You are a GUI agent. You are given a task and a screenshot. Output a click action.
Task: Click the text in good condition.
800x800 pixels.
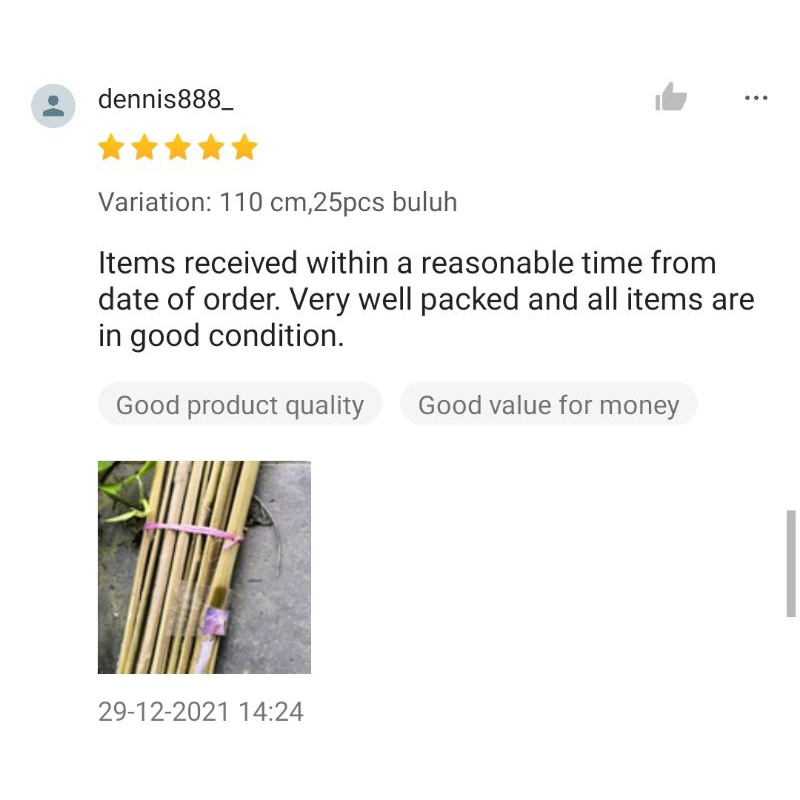click(221, 336)
